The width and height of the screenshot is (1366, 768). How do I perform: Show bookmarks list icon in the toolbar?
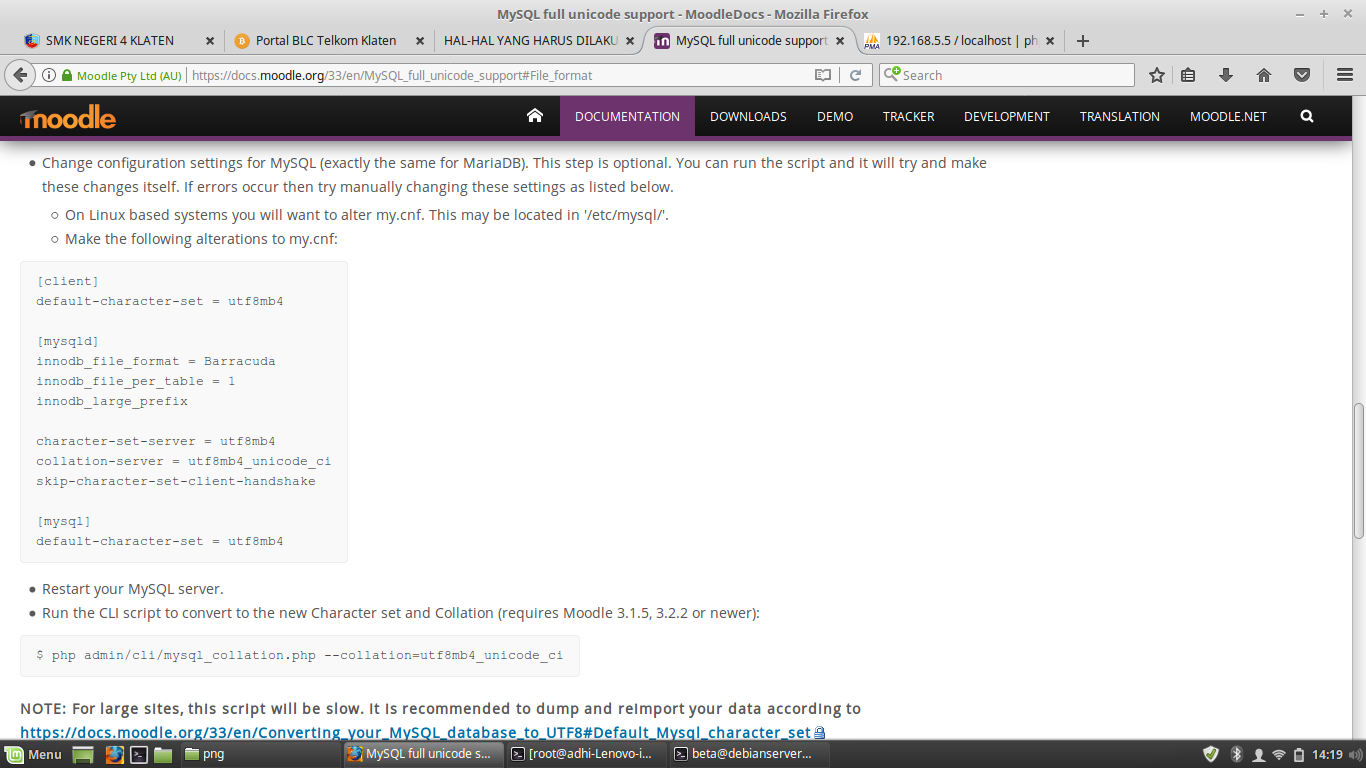coord(1188,75)
